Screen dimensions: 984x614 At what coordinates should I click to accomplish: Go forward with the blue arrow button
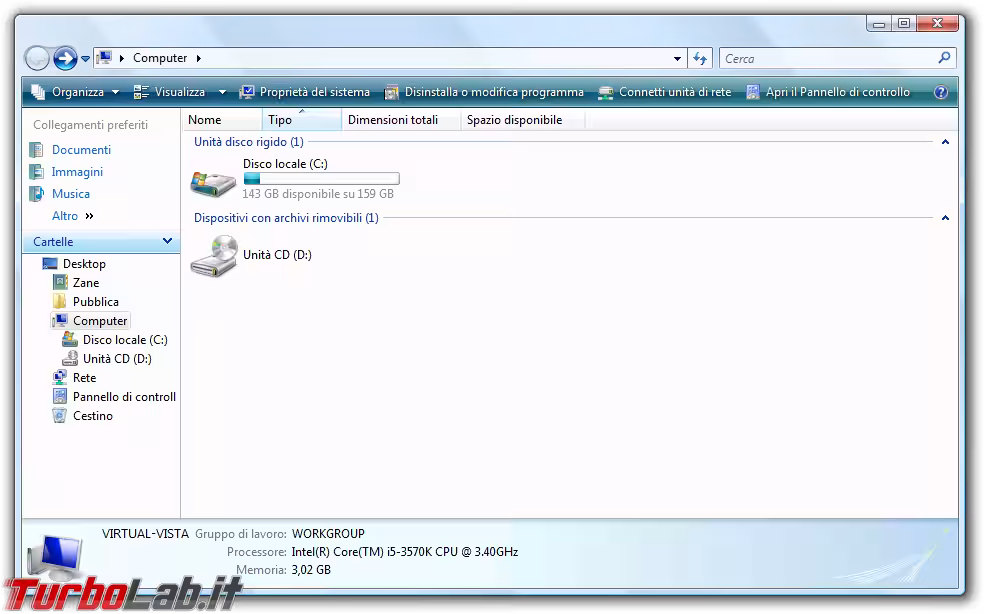click(x=65, y=58)
